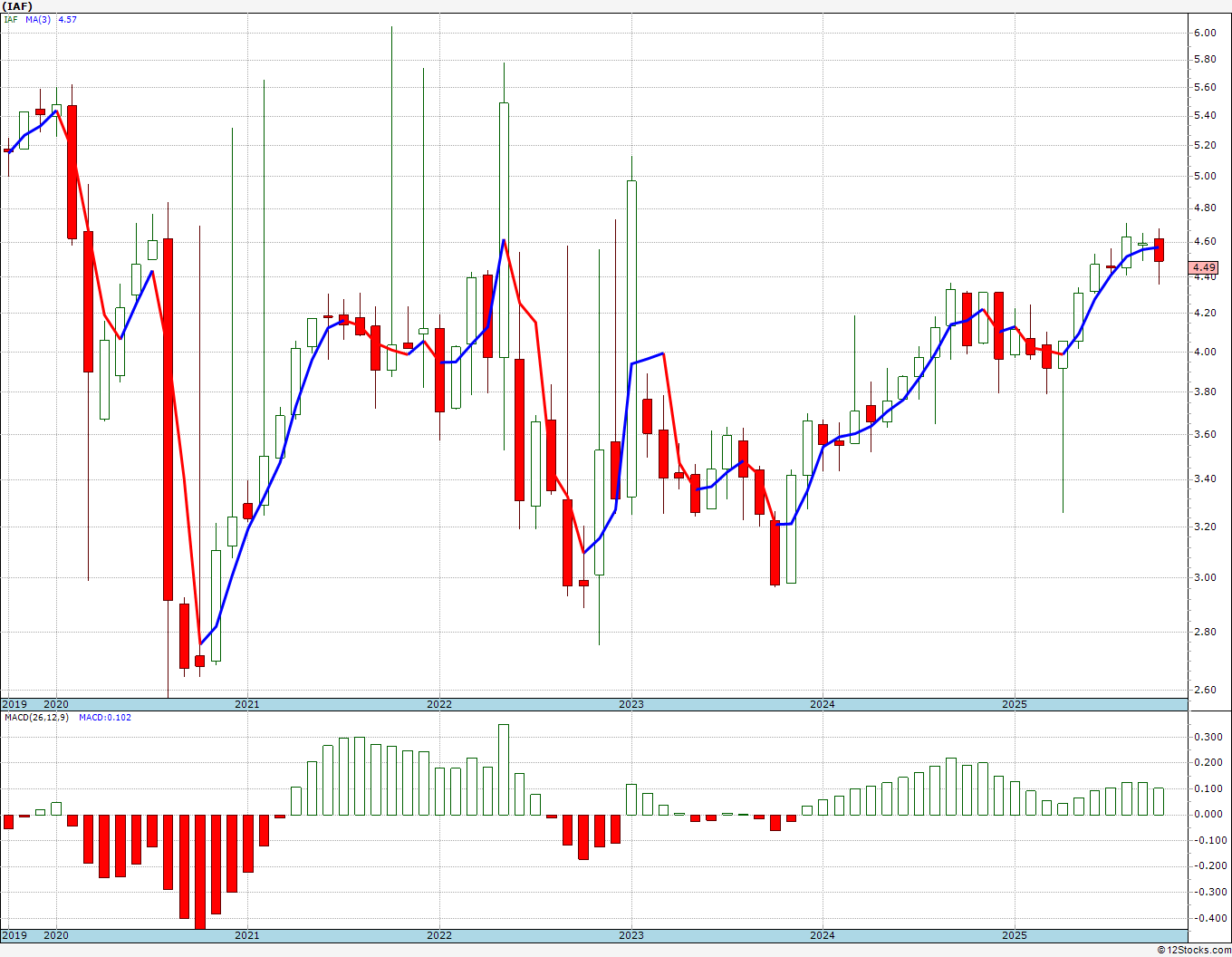Viewport: 1232px width, 957px height.
Task: Click the 0.100 MACD axis label
Action: click(1208, 789)
